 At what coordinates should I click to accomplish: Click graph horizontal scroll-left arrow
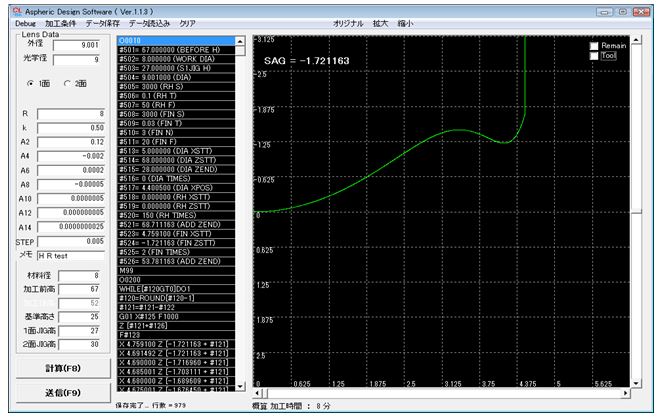pos(258,393)
